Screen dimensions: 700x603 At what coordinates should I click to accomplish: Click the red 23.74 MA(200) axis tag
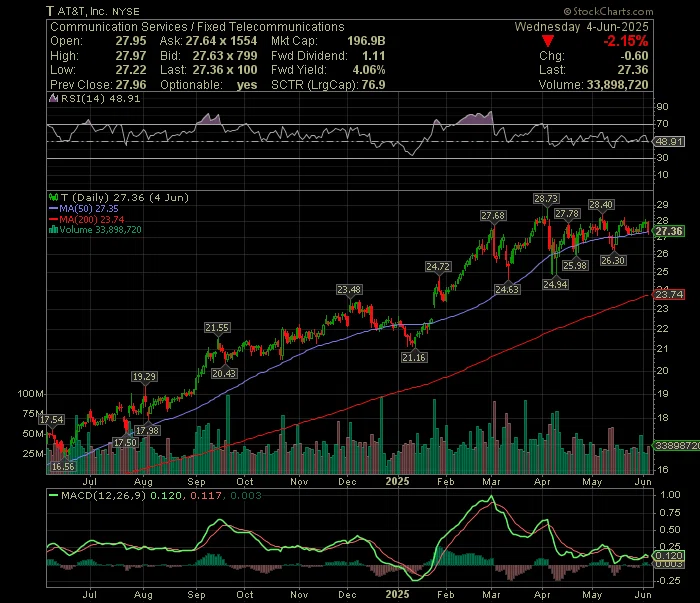click(668, 295)
